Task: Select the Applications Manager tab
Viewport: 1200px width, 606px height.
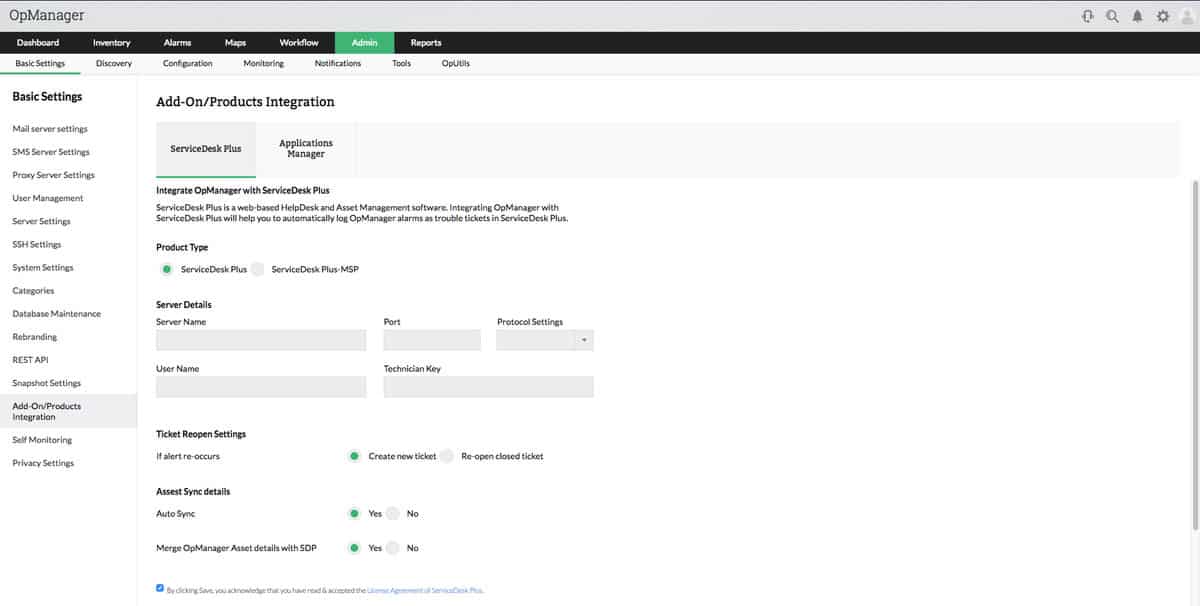Action: 306,149
